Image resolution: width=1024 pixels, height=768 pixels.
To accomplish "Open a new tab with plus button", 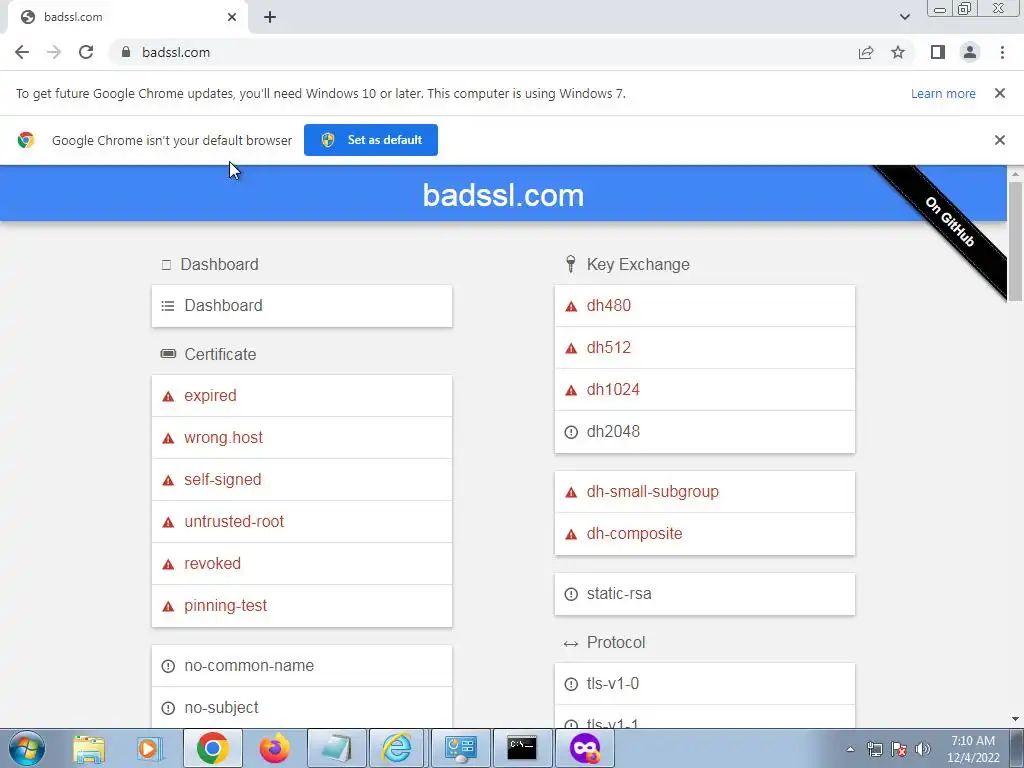I will pos(270,17).
